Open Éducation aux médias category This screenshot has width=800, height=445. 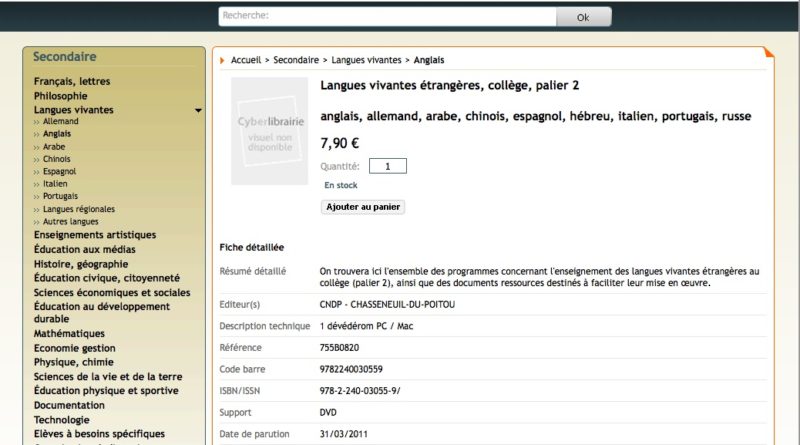(x=85, y=250)
